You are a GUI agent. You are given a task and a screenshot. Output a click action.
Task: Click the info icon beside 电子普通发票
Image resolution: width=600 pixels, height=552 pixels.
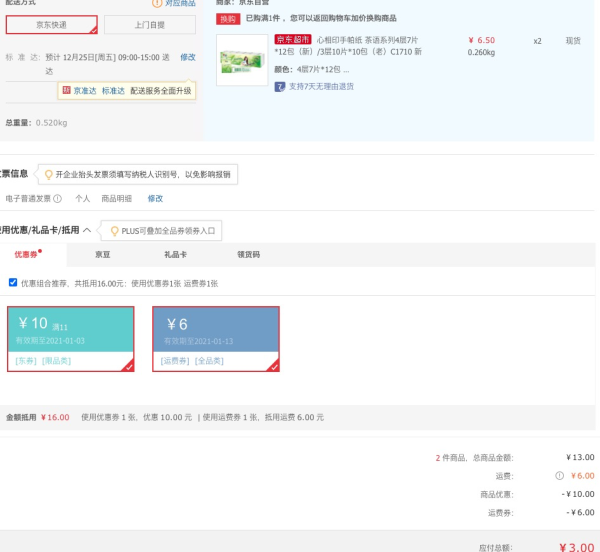(57, 199)
